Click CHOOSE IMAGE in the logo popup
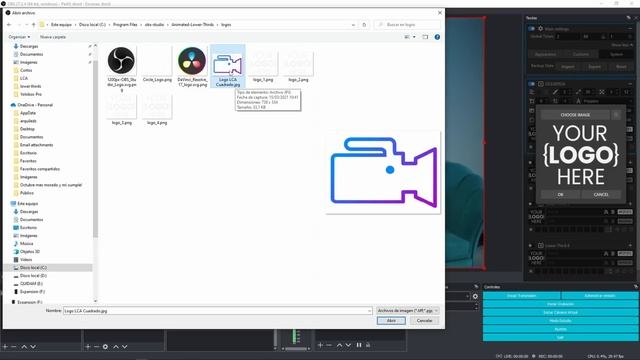 coord(575,115)
